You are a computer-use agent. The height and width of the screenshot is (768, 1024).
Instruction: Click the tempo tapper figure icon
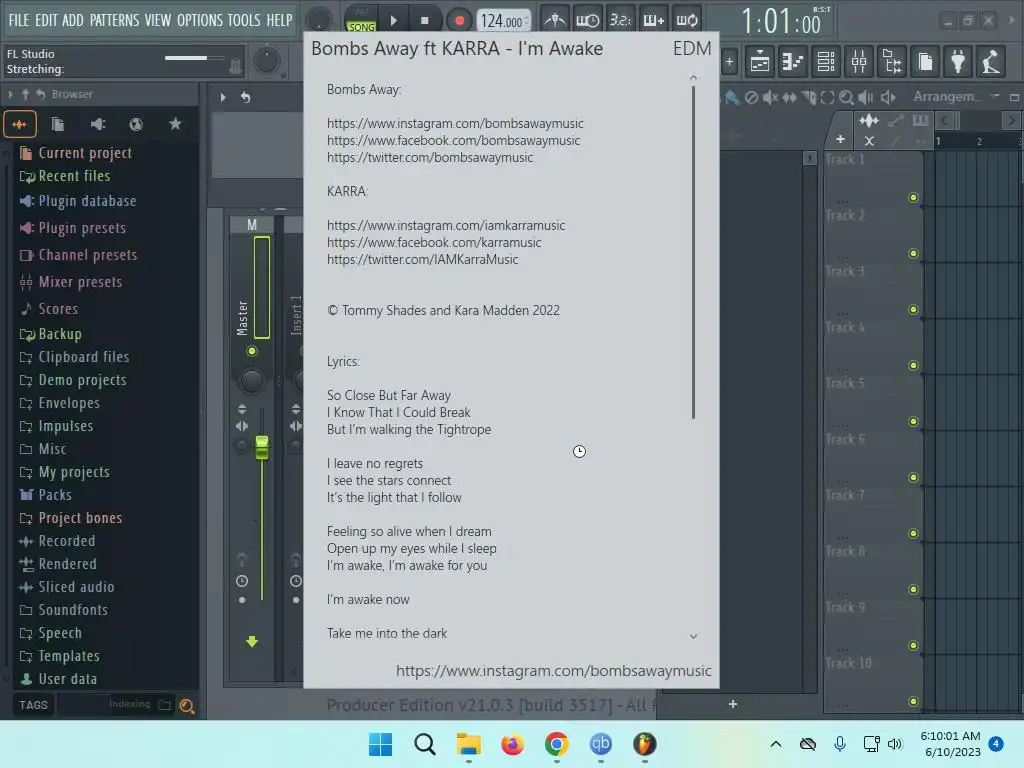point(991,62)
